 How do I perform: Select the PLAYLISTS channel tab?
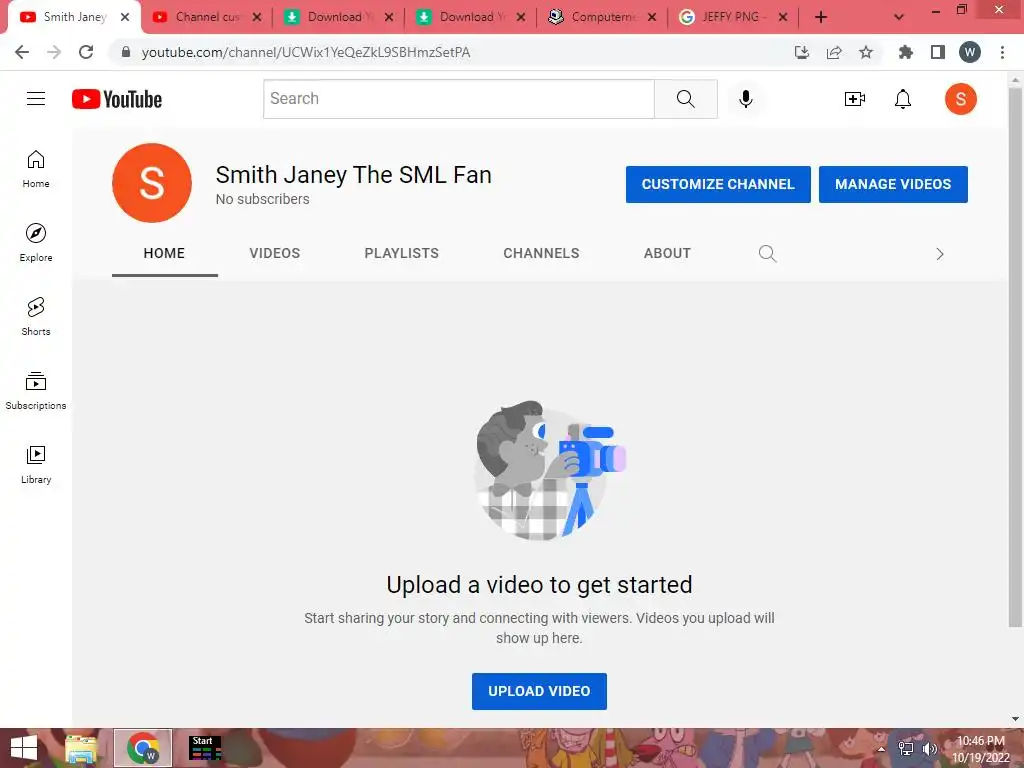pyautogui.click(x=402, y=253)
